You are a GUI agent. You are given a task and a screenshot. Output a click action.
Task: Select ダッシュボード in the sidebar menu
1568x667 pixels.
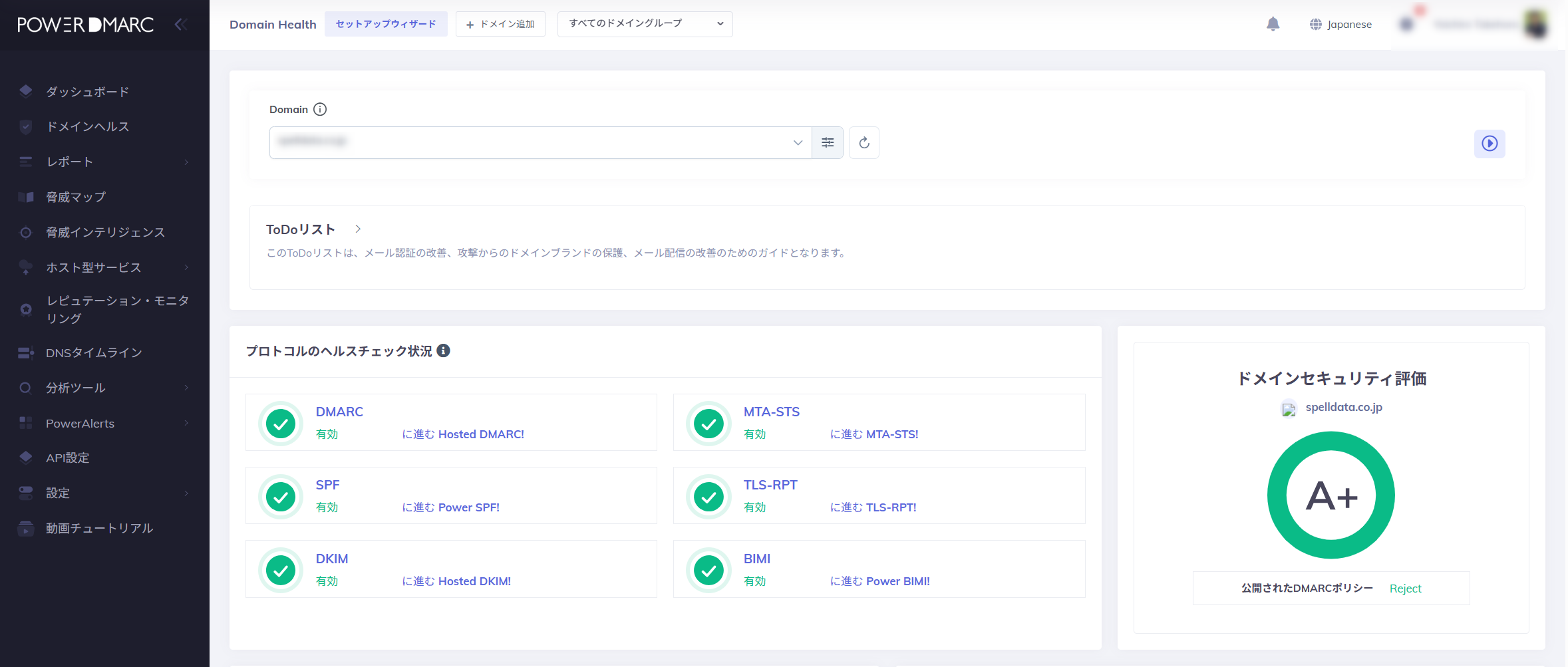87,91
